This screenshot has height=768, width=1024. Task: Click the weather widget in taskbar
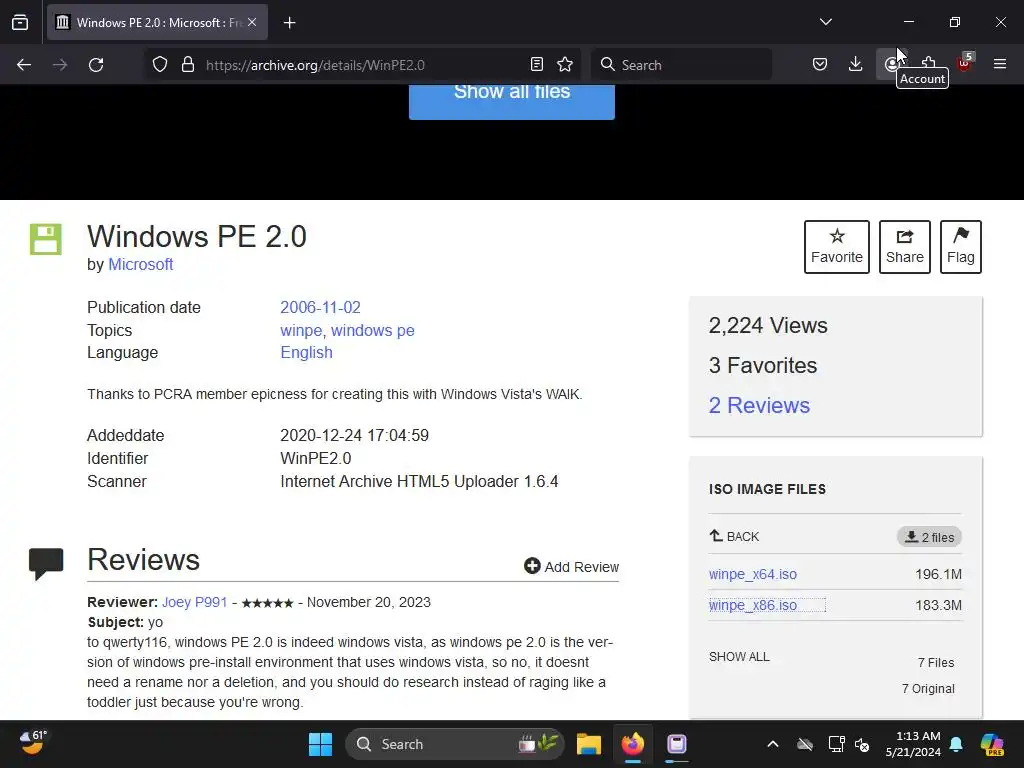point(33,743)
